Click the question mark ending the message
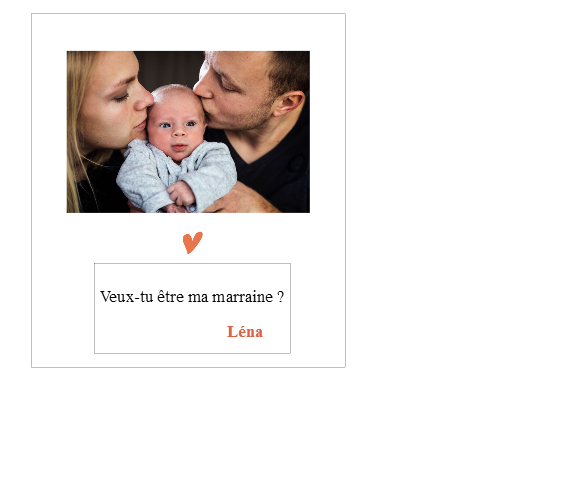The image size is (565, 496). [x=281, y=297]
